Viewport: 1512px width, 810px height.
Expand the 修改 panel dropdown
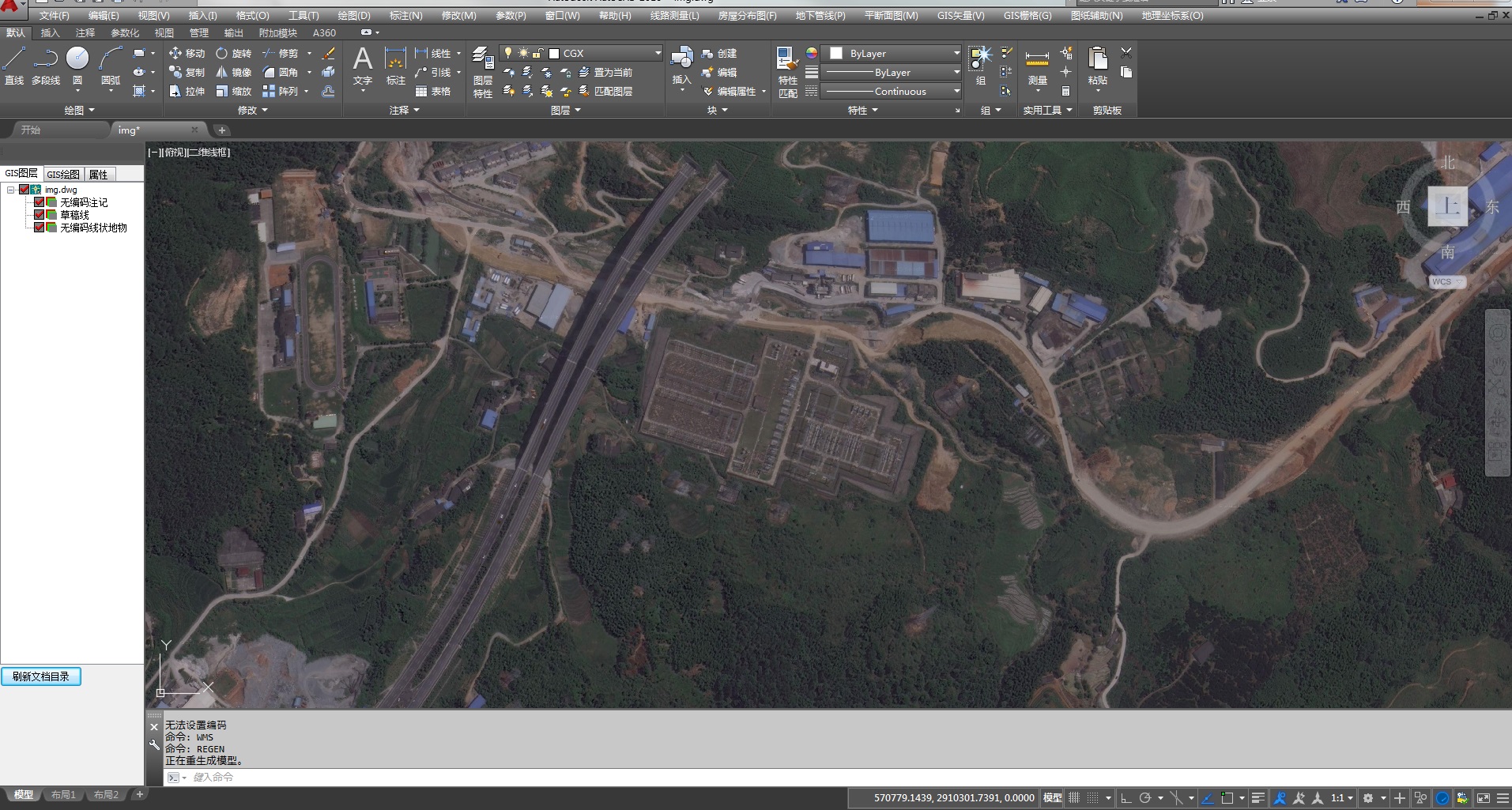tap(253, 110)
